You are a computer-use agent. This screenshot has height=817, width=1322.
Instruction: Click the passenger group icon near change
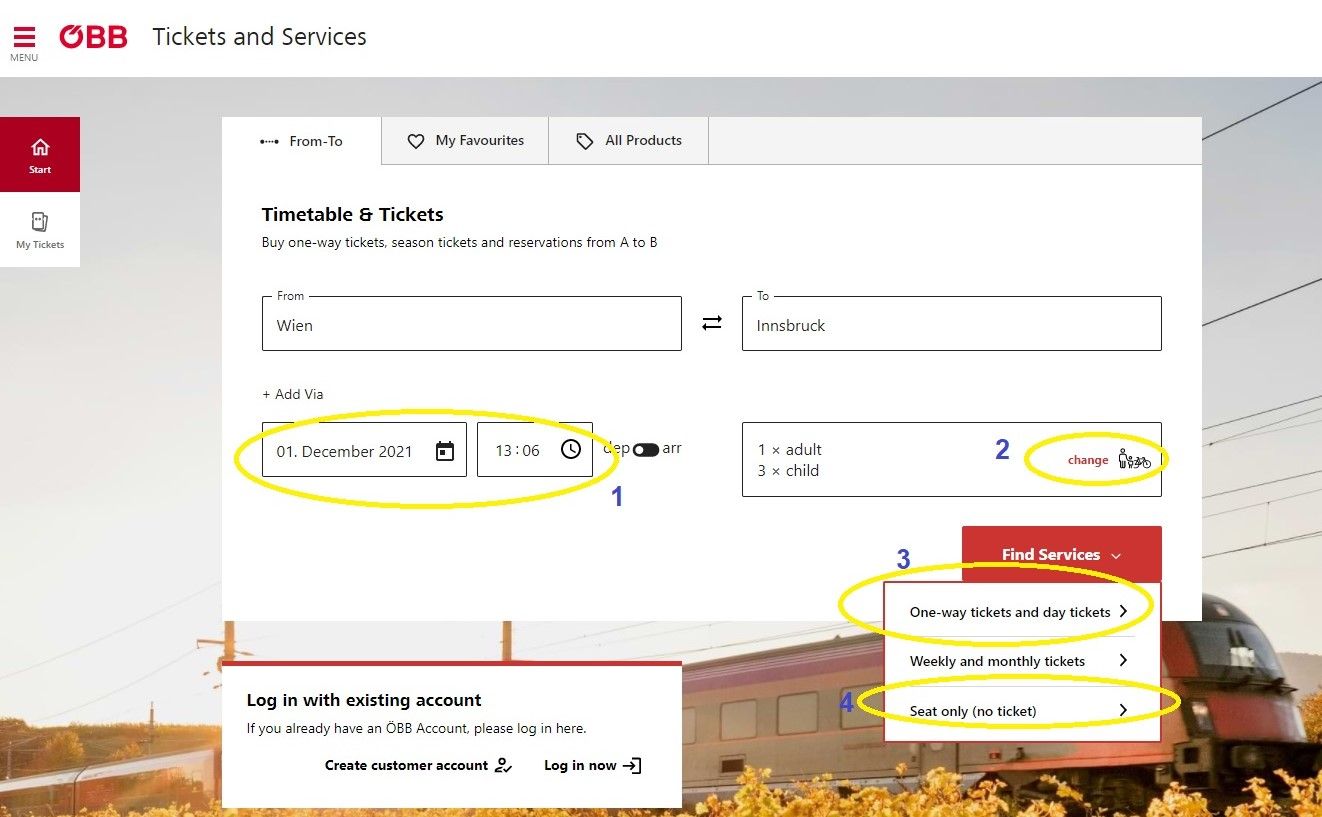[1135, 459]
